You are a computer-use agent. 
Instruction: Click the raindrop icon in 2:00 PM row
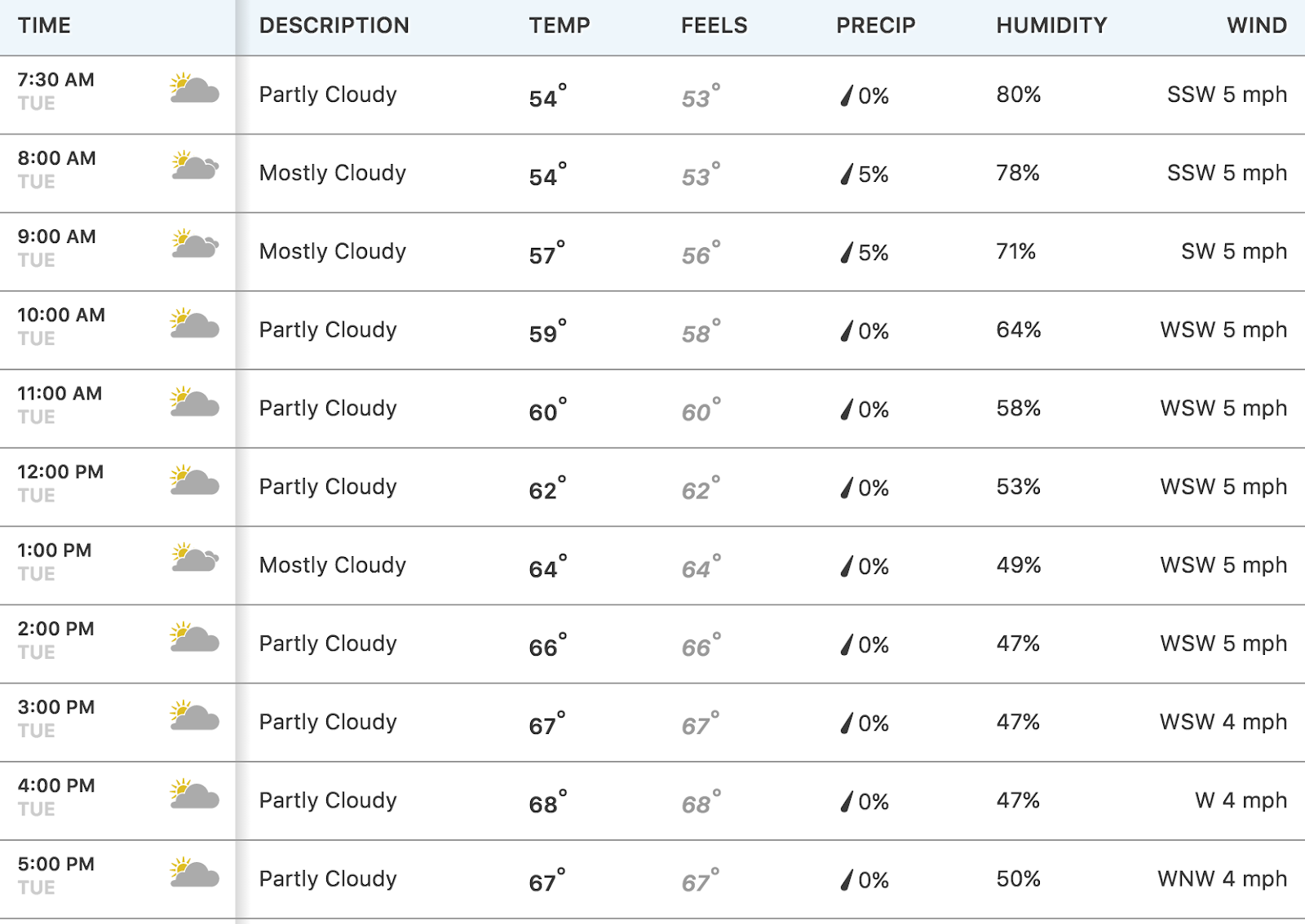coord(847,644)
